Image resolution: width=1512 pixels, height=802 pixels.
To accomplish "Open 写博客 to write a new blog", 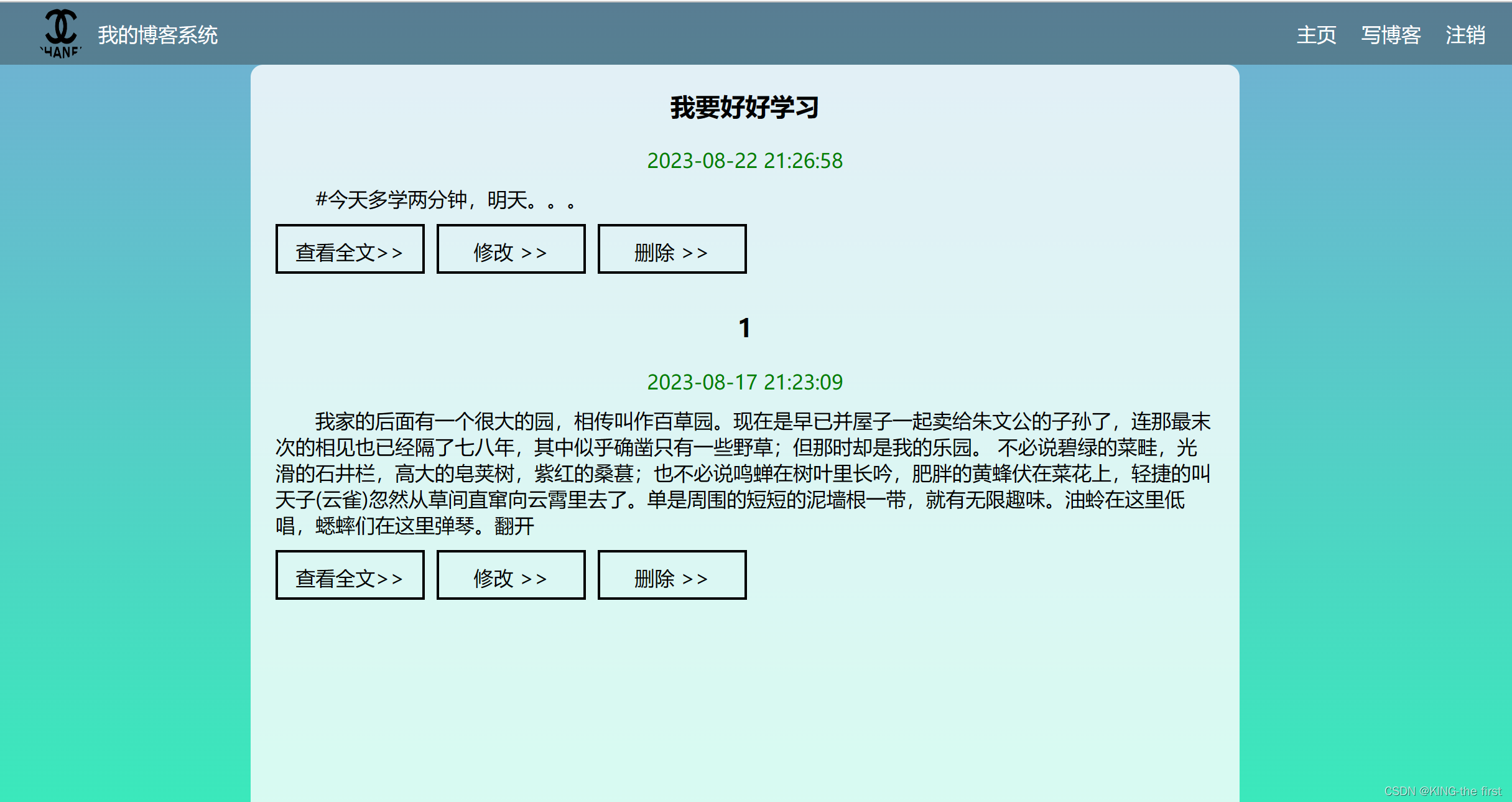I will [1391, 35].
